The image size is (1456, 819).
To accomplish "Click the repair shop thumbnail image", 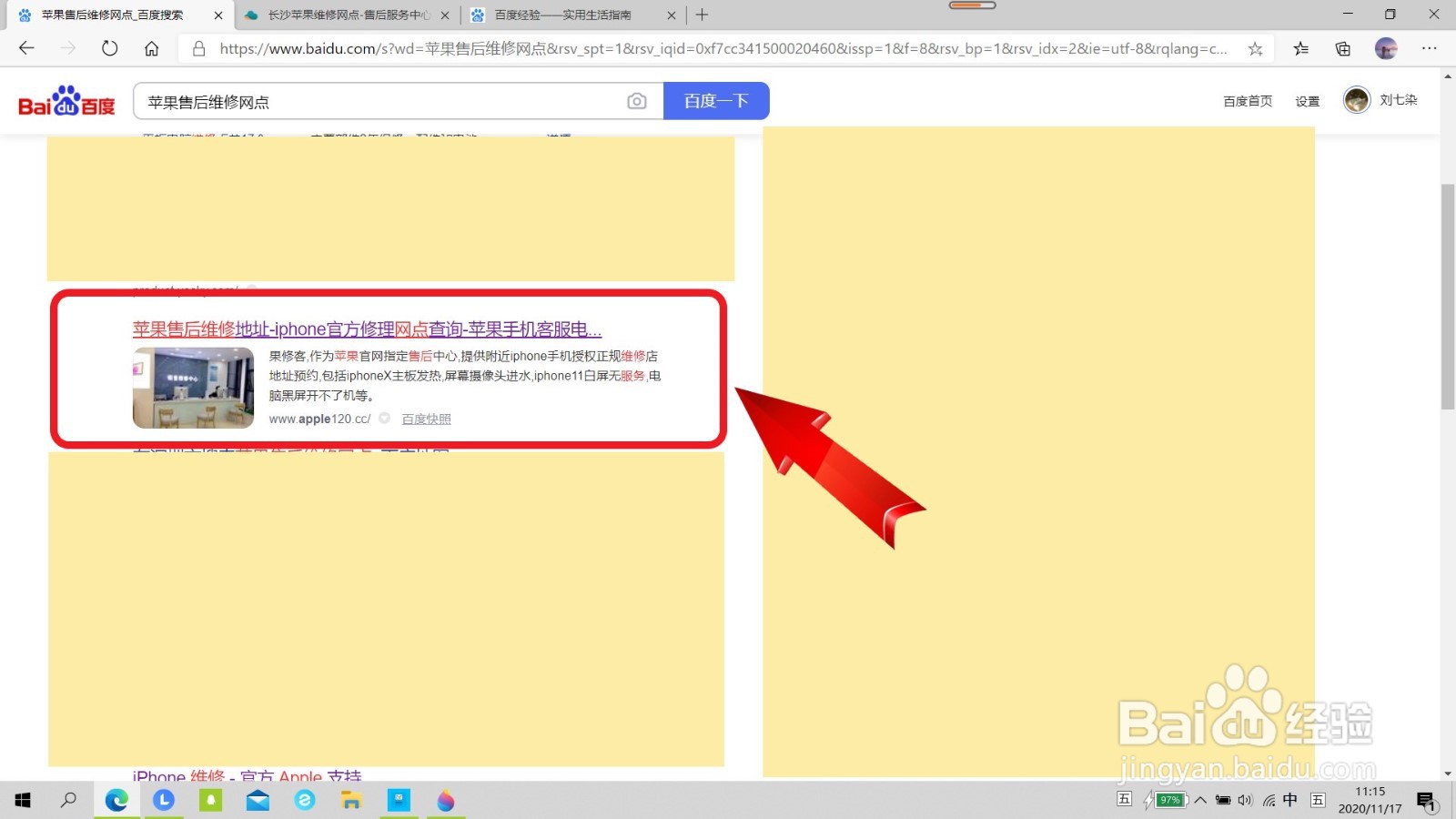I will pos(193,388).
